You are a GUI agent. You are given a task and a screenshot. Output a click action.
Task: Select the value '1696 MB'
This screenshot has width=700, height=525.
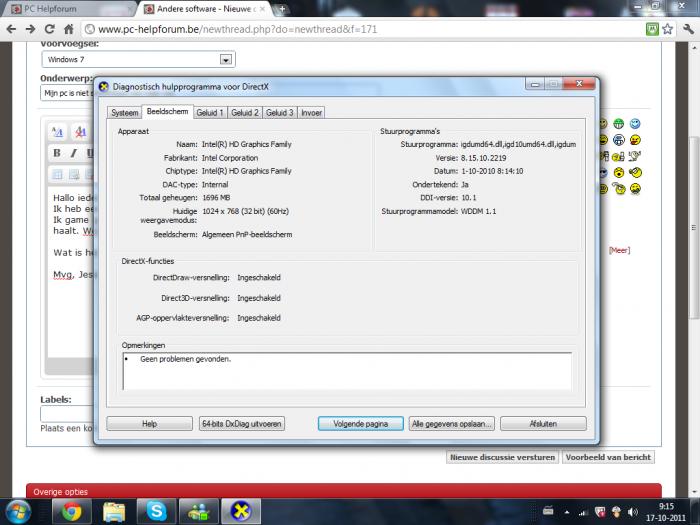216,198
